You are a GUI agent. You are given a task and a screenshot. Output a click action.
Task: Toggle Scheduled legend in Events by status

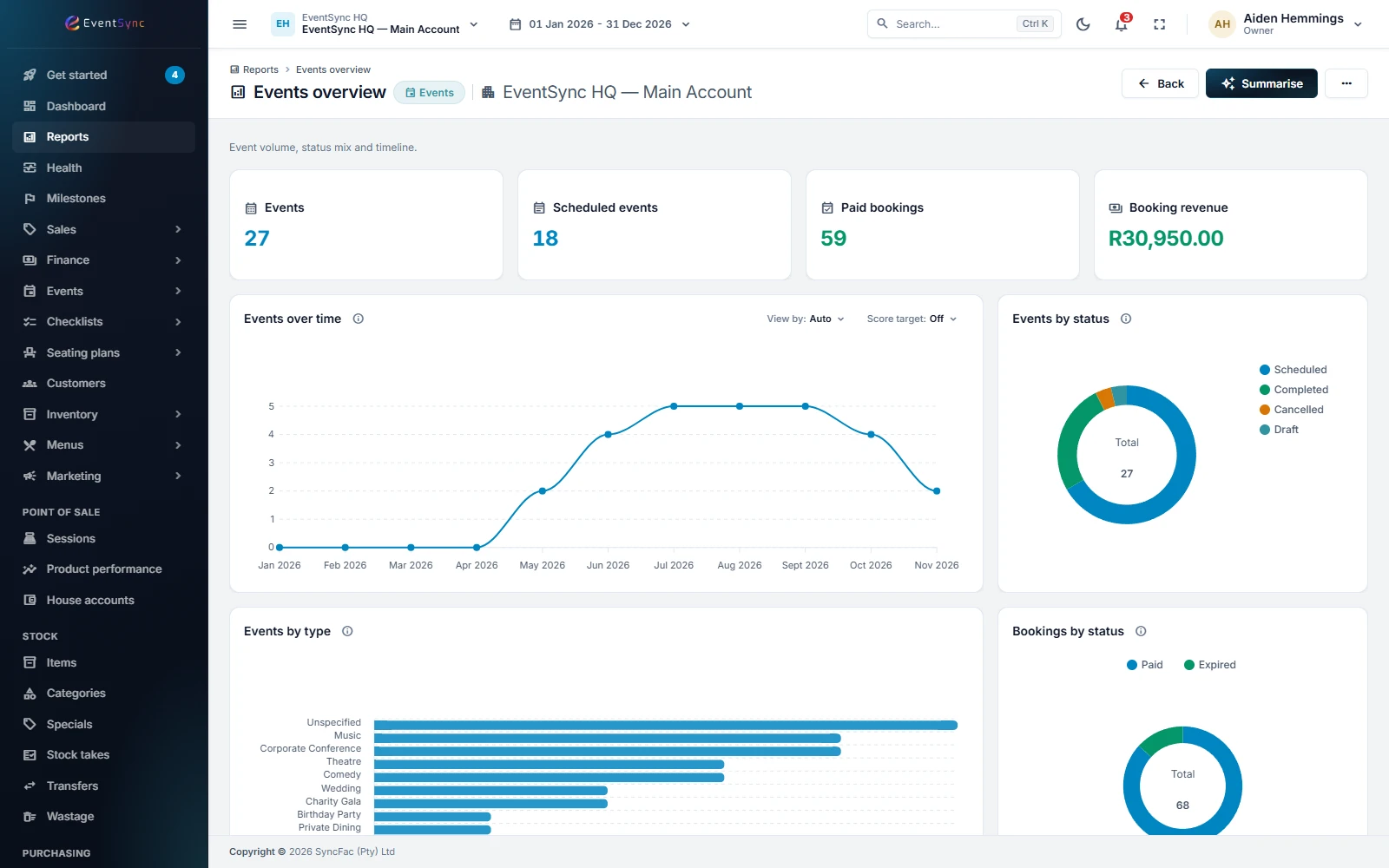pyautogui.click(x=1293, y=370)
